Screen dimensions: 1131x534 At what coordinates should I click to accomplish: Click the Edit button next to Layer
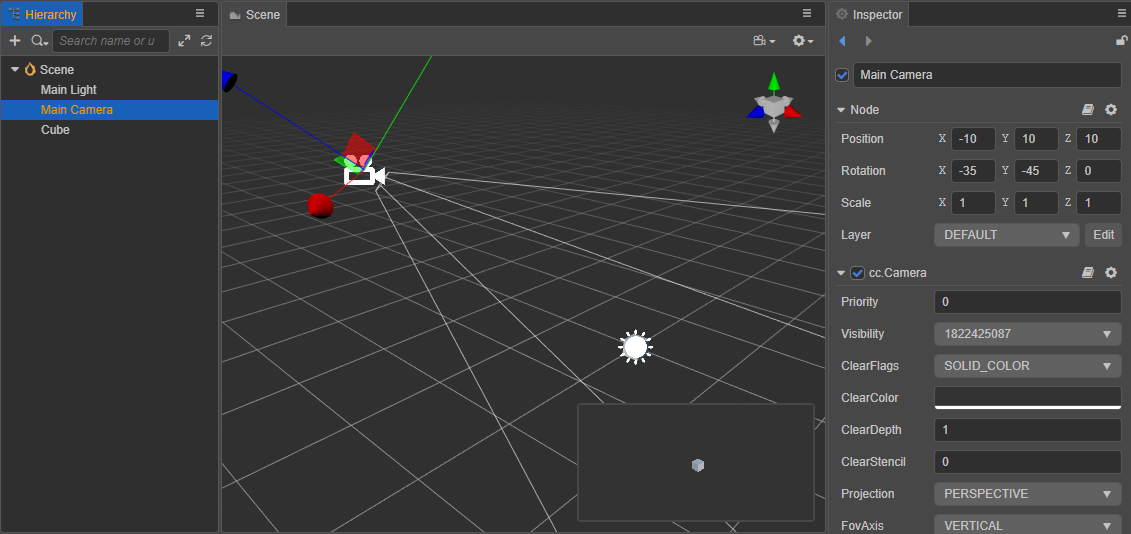(1103, 235)
